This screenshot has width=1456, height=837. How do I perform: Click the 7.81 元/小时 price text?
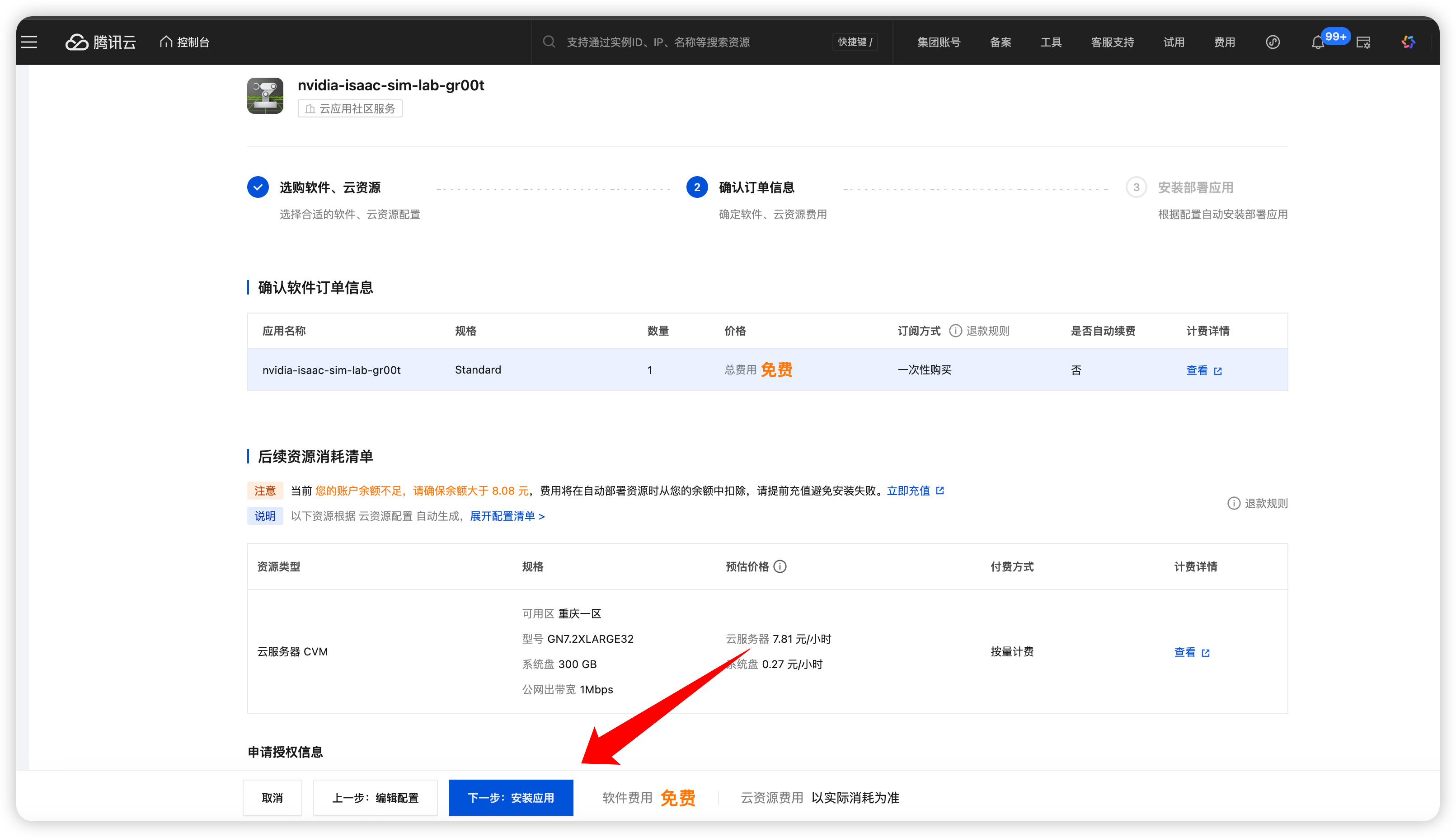pos(802,639)
